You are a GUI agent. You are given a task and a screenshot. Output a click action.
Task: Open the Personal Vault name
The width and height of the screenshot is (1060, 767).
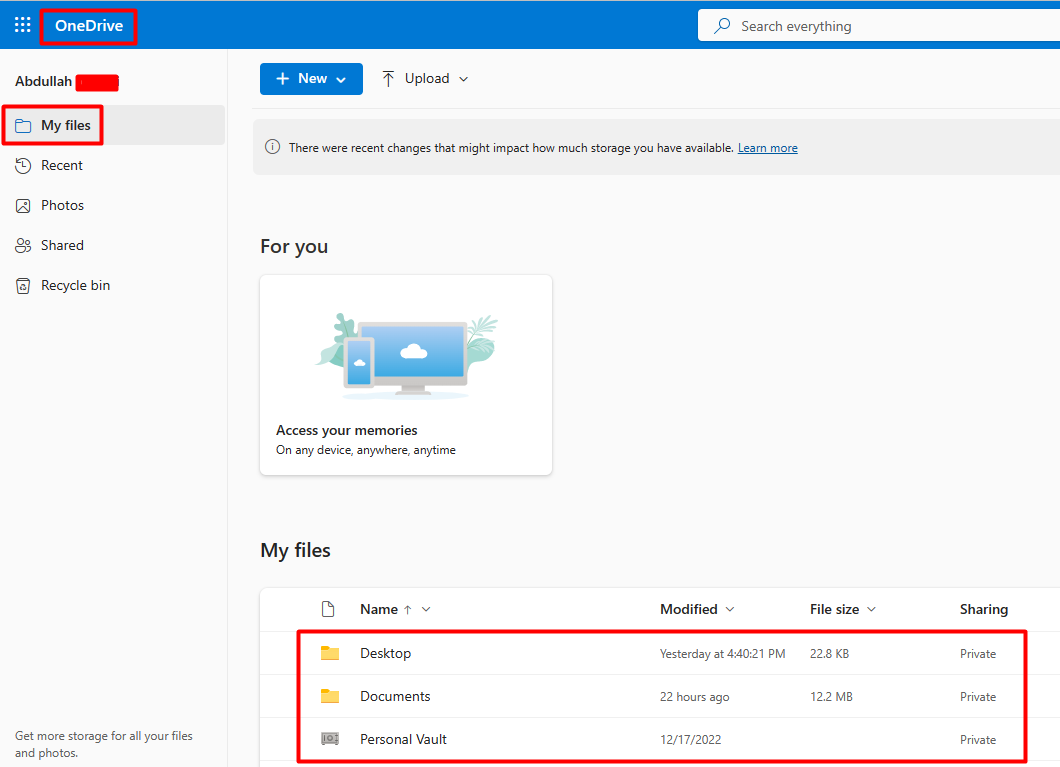coord(403,739)
